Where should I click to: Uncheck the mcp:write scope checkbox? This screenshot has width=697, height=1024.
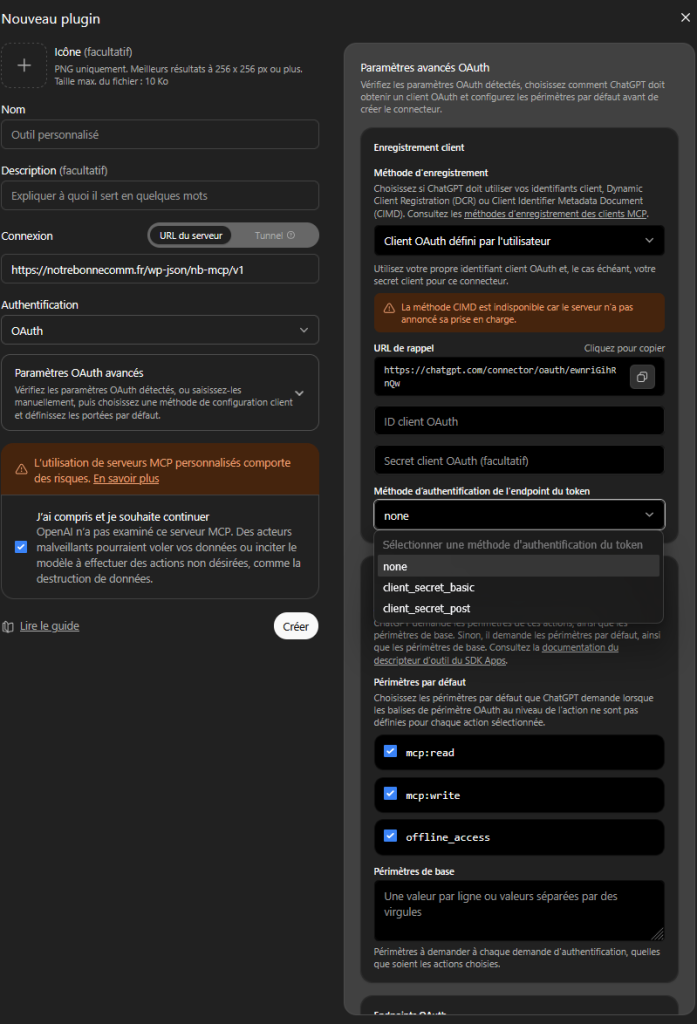click(x=390, y=793)
